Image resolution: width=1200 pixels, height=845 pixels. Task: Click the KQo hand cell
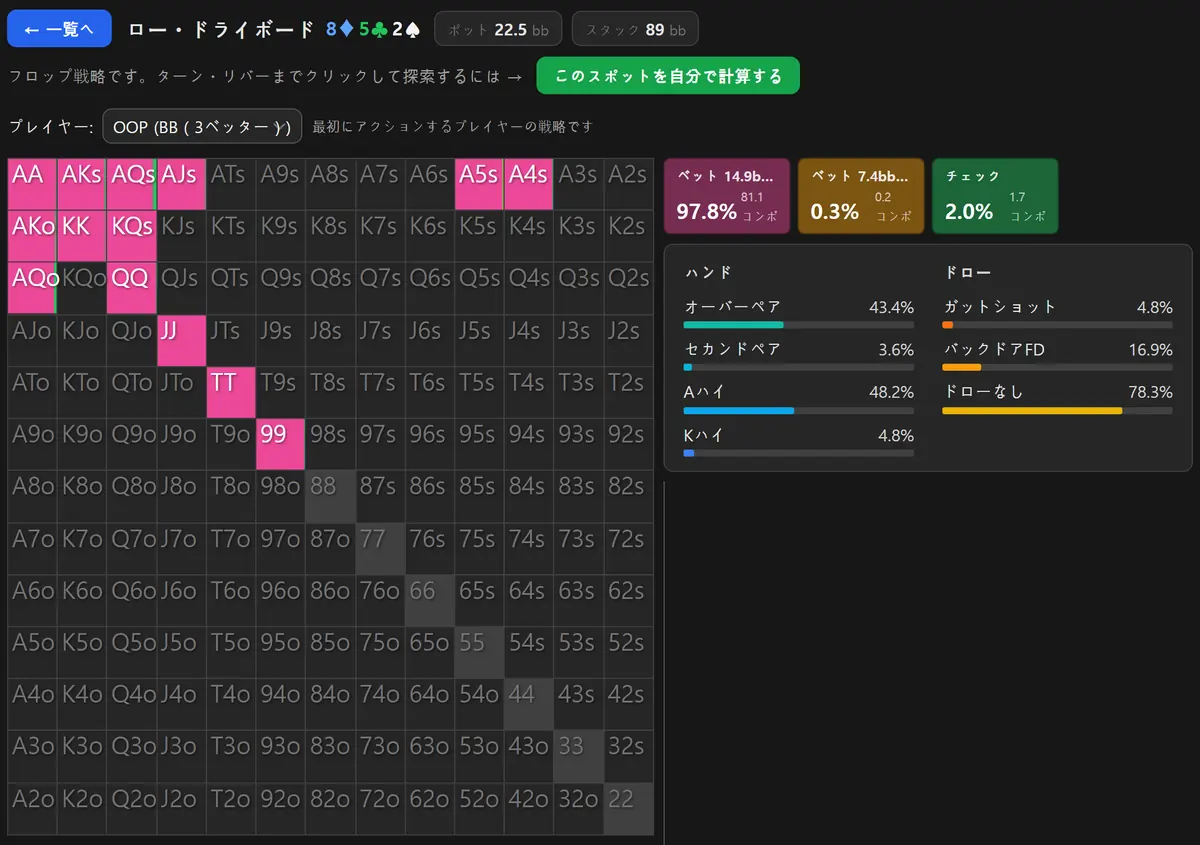(x=82, y=288)
